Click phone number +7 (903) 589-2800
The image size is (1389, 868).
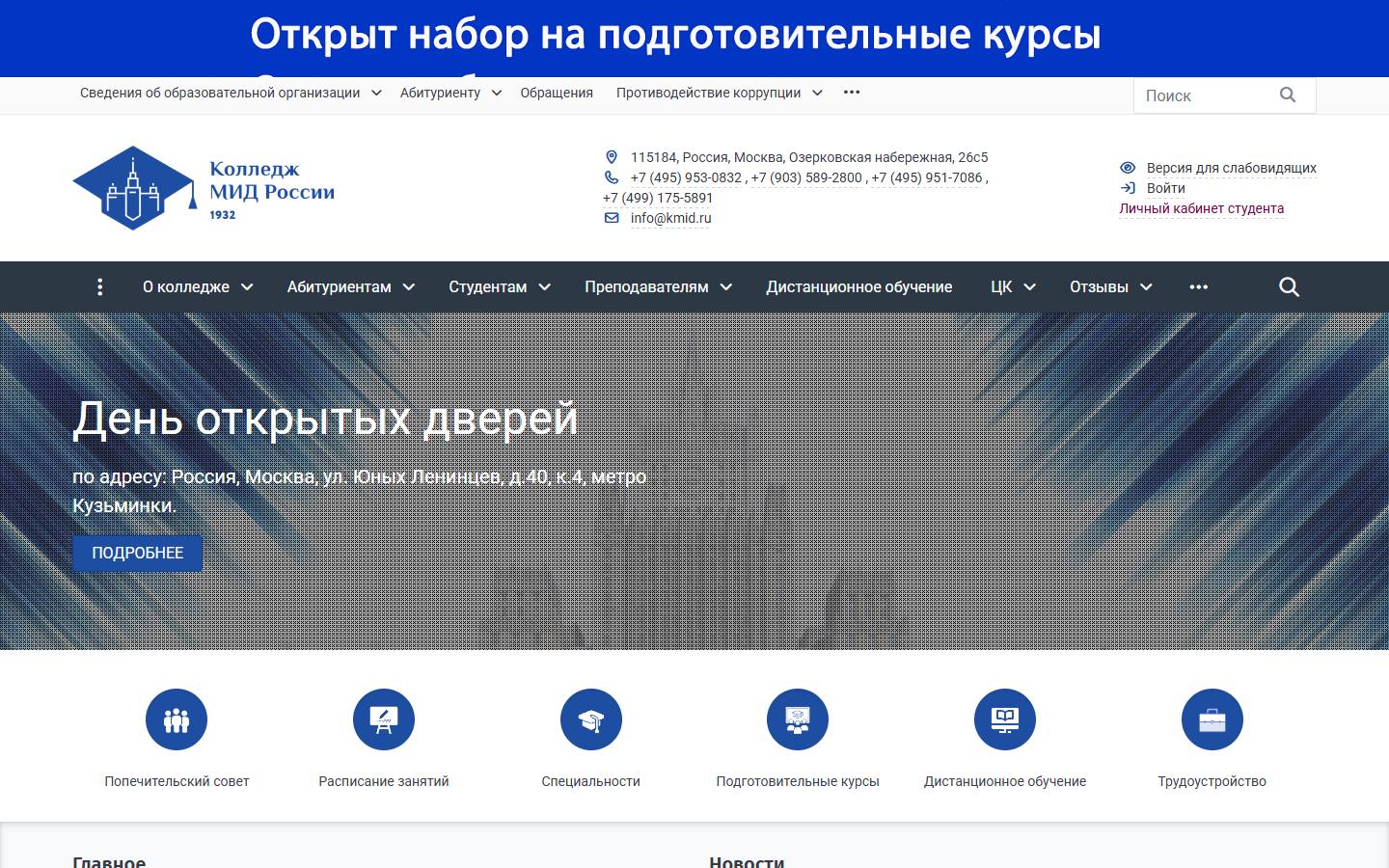pos(807,177)
